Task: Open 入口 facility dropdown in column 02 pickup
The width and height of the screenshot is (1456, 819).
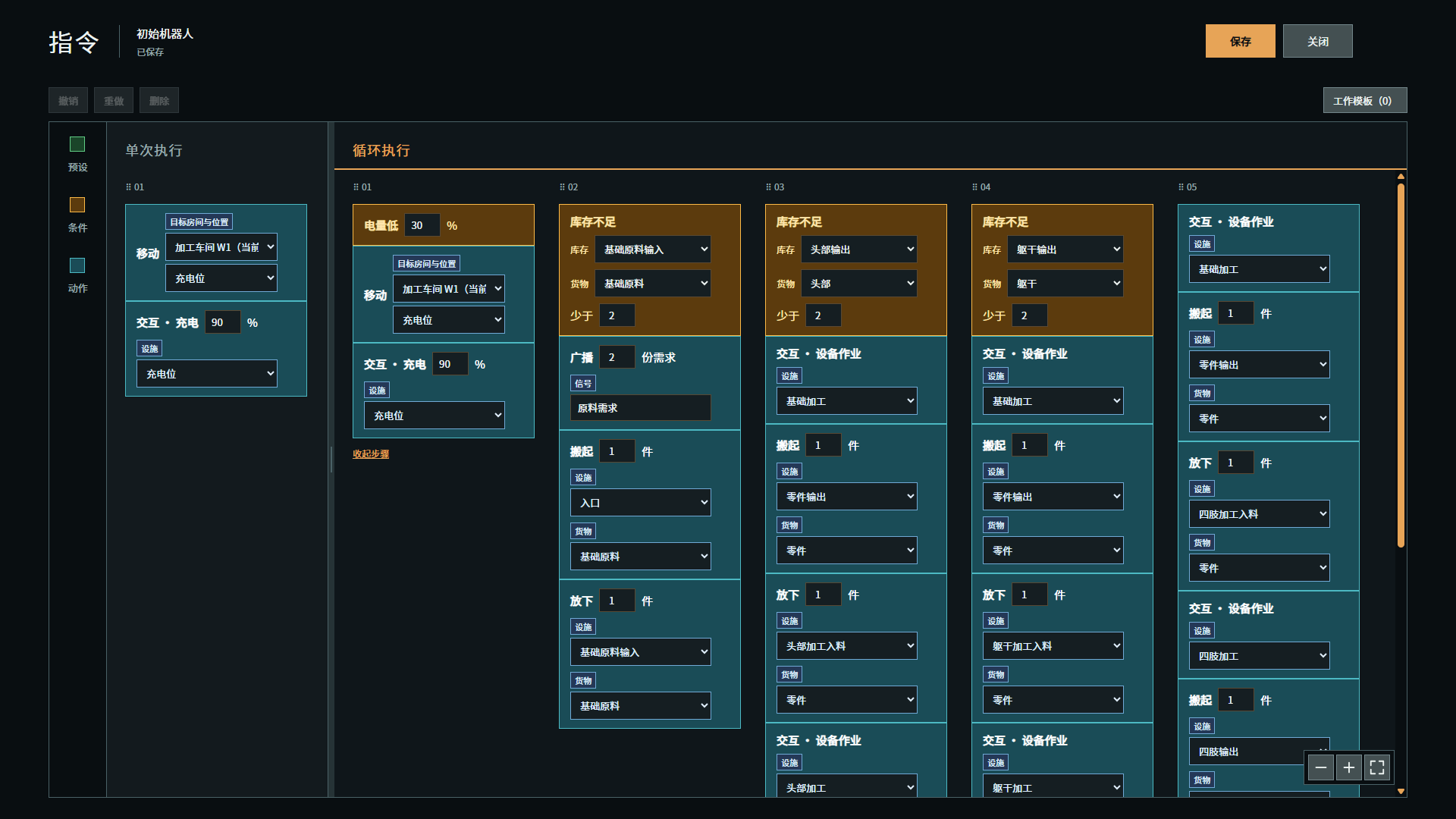Action: tap(641, 502)
